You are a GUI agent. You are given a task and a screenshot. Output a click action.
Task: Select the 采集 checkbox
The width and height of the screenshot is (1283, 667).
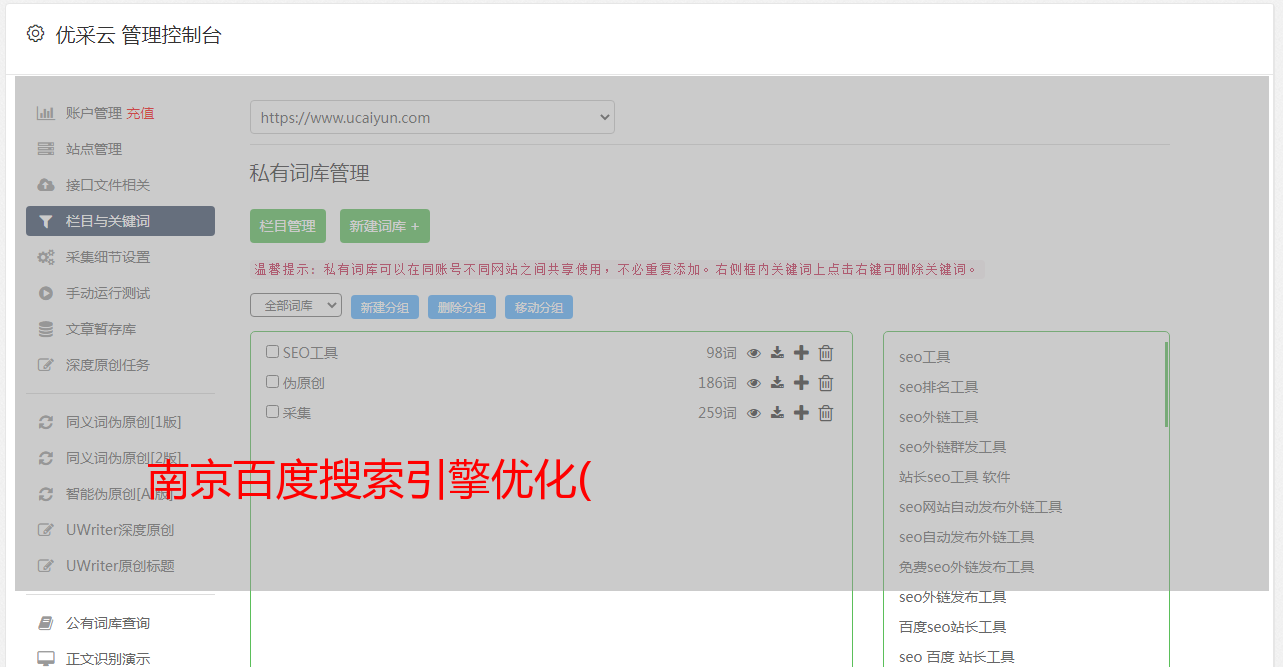[x=272, y=412]
